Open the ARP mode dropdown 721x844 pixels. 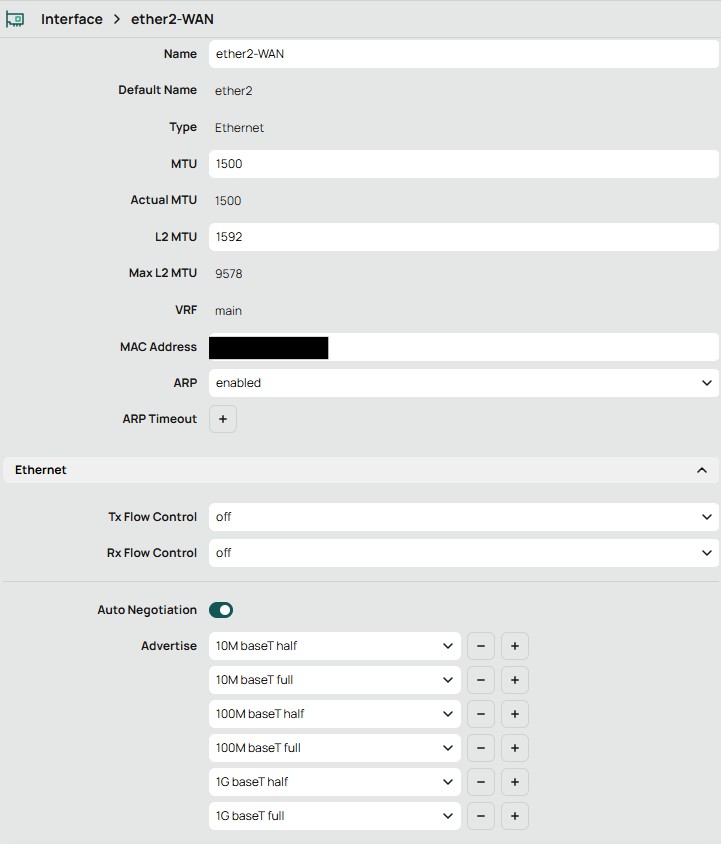463,383
